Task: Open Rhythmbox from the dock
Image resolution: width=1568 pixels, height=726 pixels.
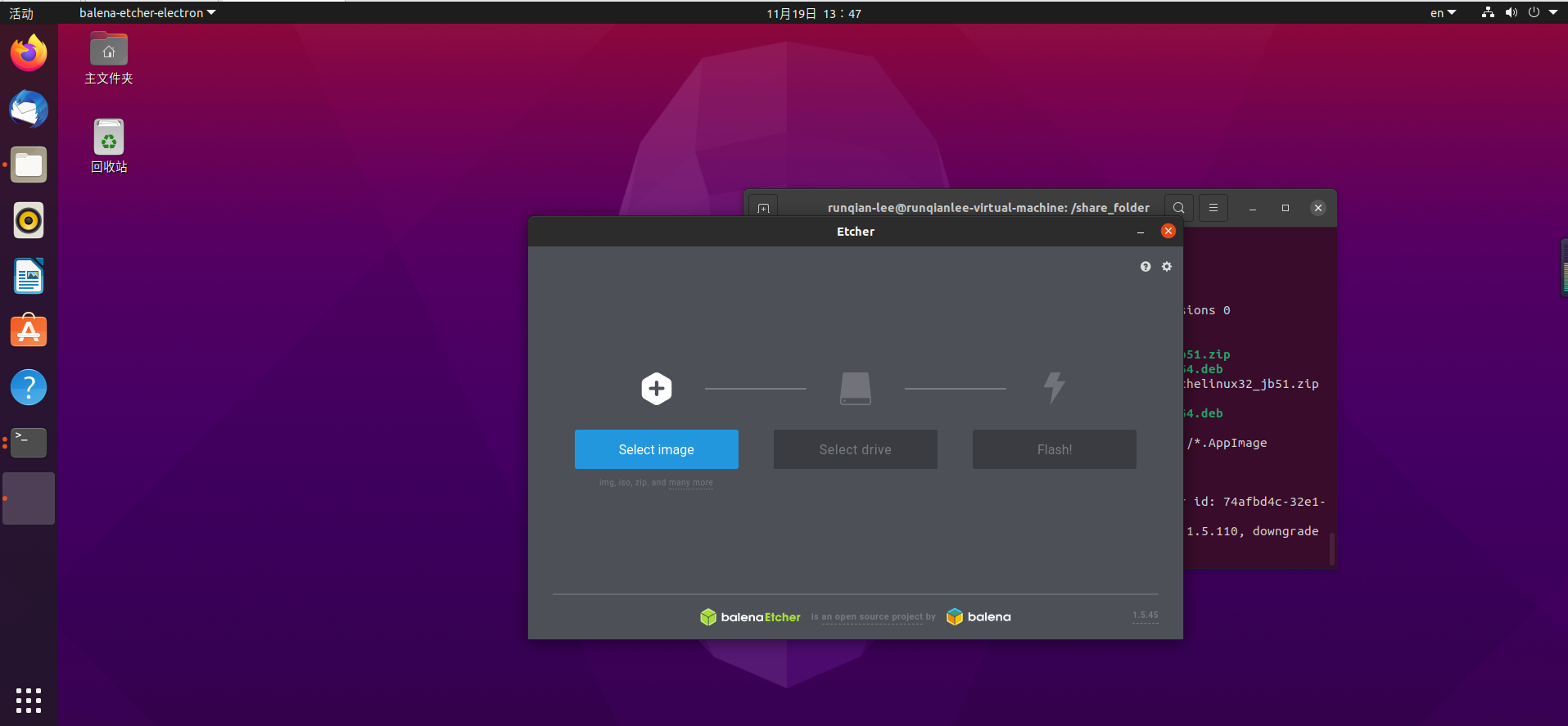Action: [x=29, y=220]
